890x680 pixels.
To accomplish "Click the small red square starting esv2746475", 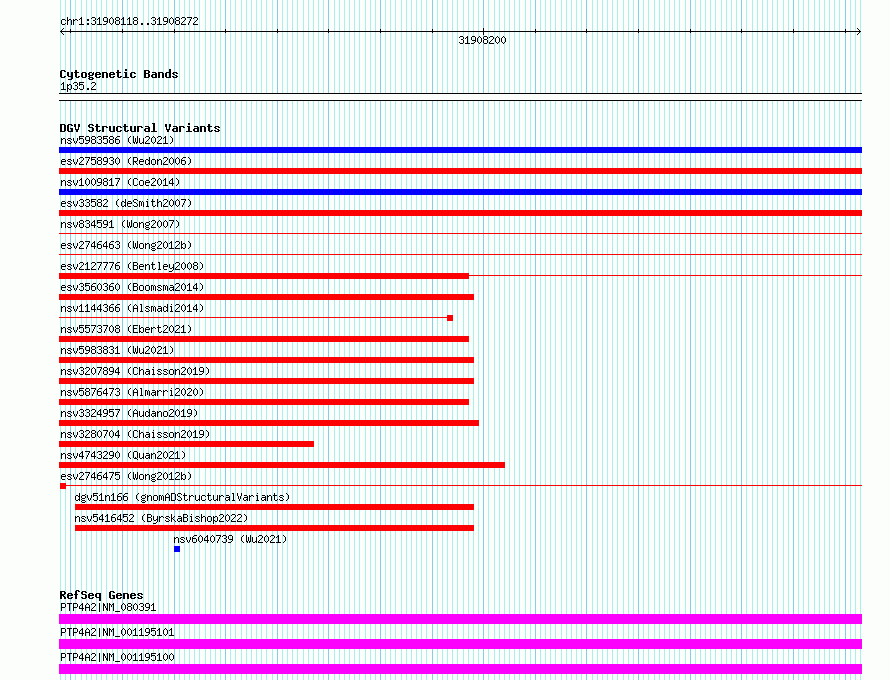I will [63, 486].
